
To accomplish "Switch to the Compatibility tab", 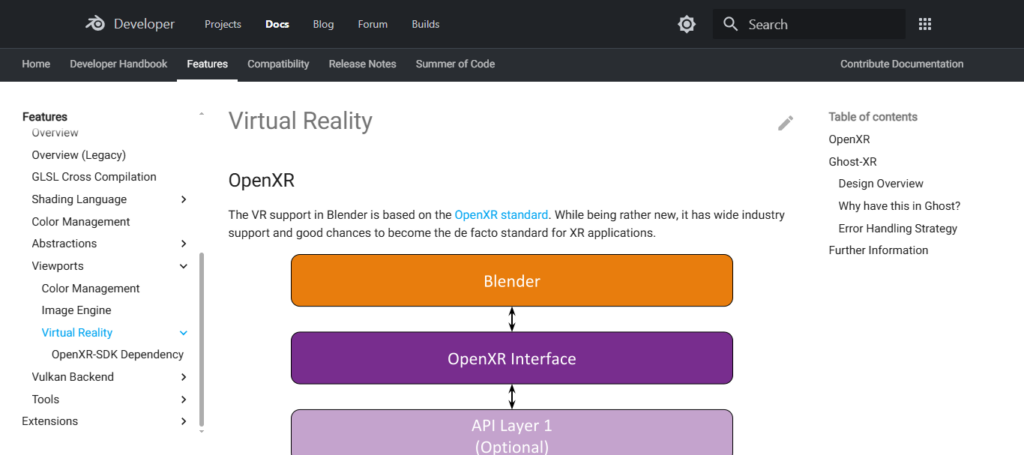I will pyautogui.click(x=278, y=64).
